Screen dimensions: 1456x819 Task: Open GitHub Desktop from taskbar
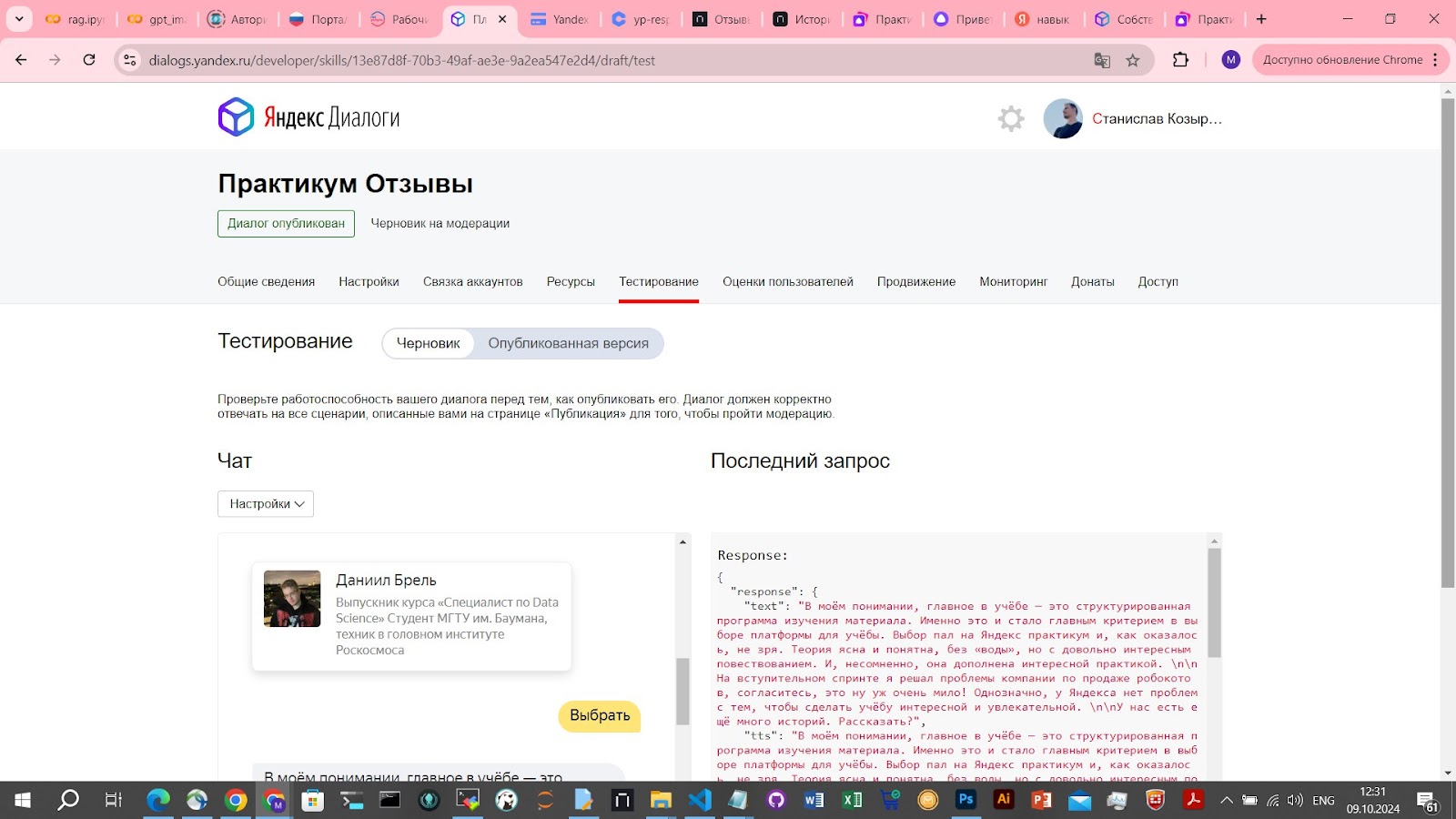pyautogui.click(x=776, y=800)
